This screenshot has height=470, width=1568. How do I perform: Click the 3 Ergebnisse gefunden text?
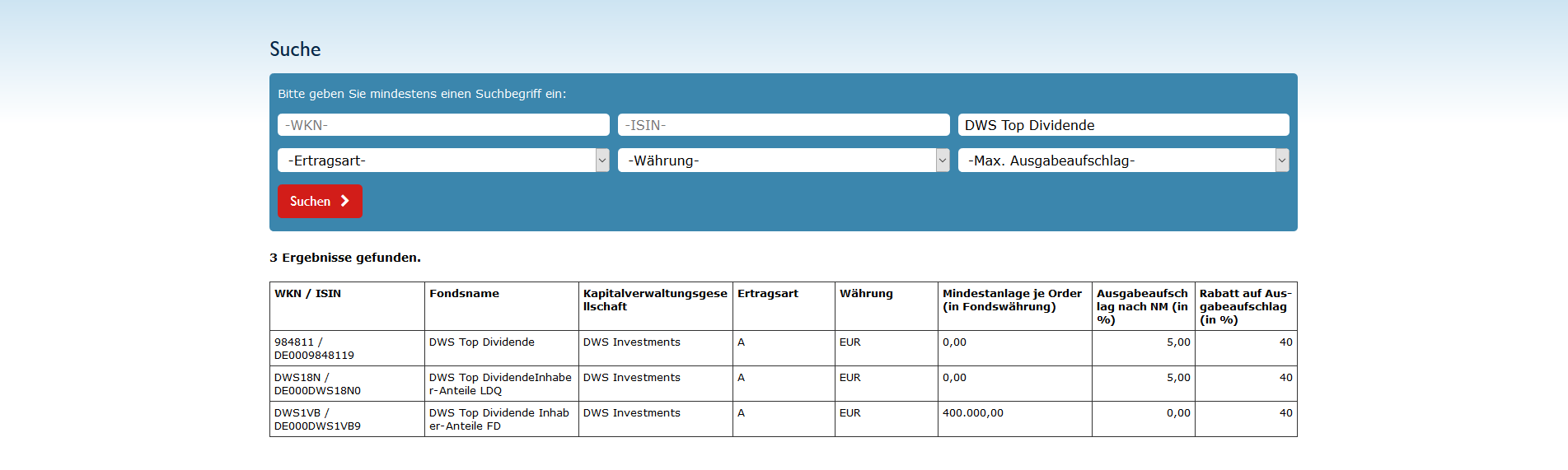click(345, 258)
